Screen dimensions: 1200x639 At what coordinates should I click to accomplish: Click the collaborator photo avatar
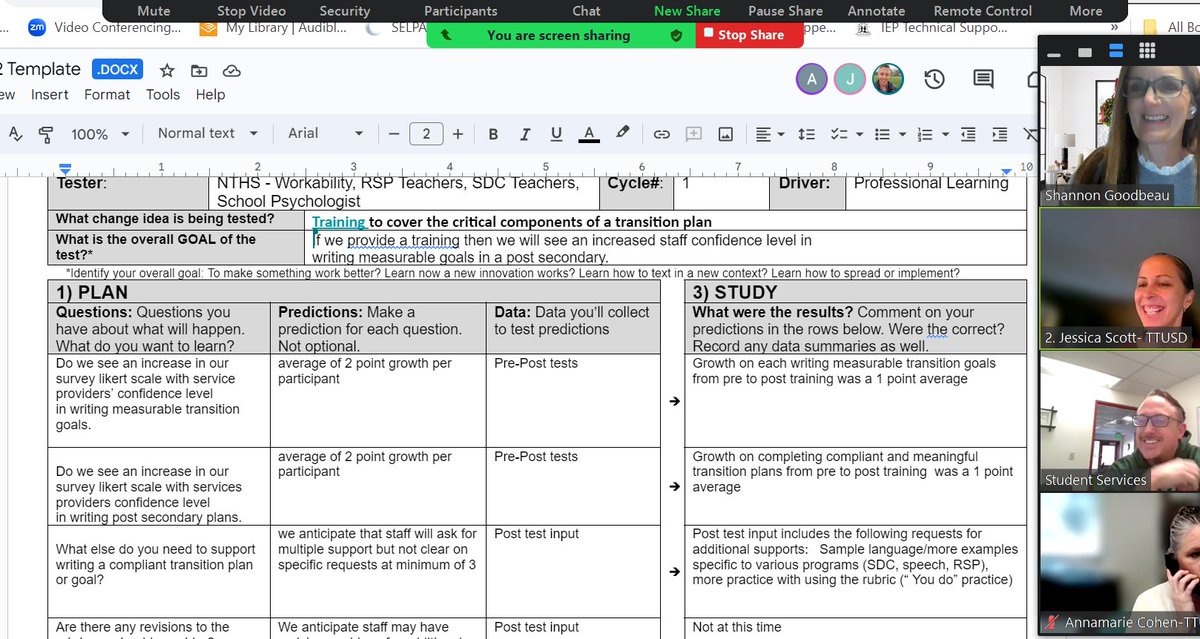[x=888, y=79]
